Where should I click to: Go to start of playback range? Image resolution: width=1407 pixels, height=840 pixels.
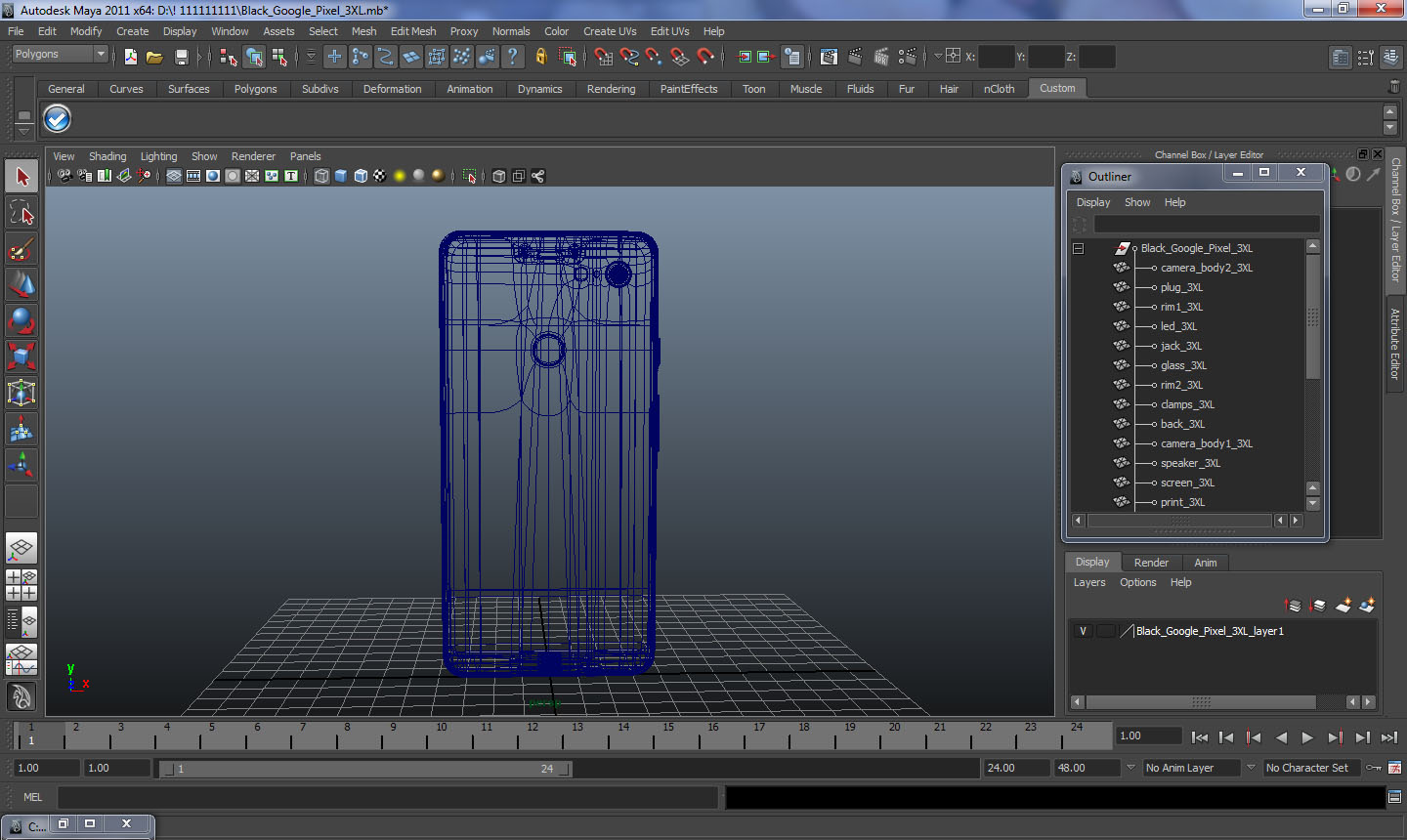1200,737
